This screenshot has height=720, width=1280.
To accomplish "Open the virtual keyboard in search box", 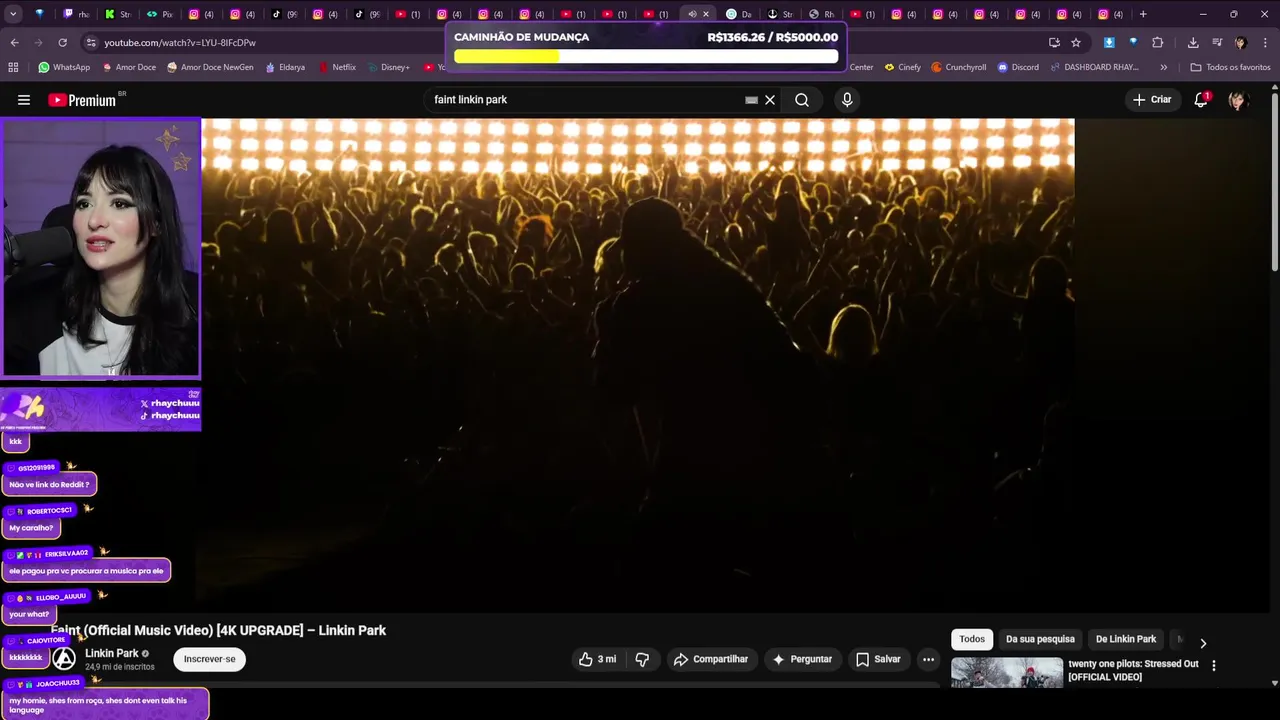I will point(751,100).
